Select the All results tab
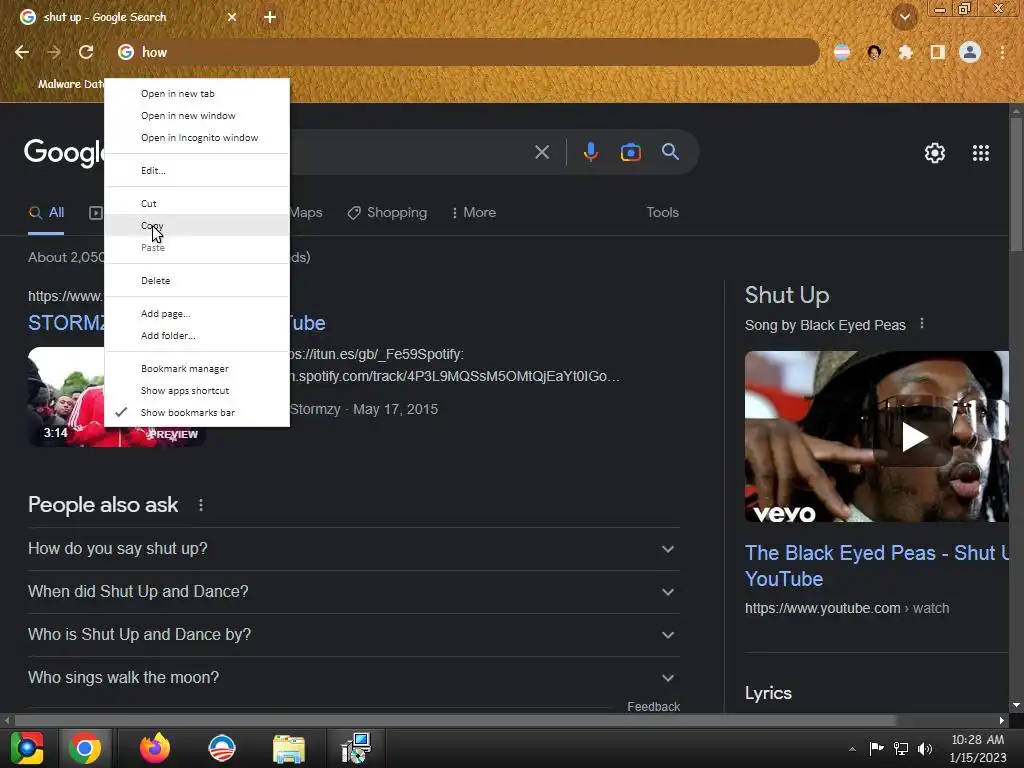Image resolution: width=1024 pixels, height=768 pixels. [46, 212]
